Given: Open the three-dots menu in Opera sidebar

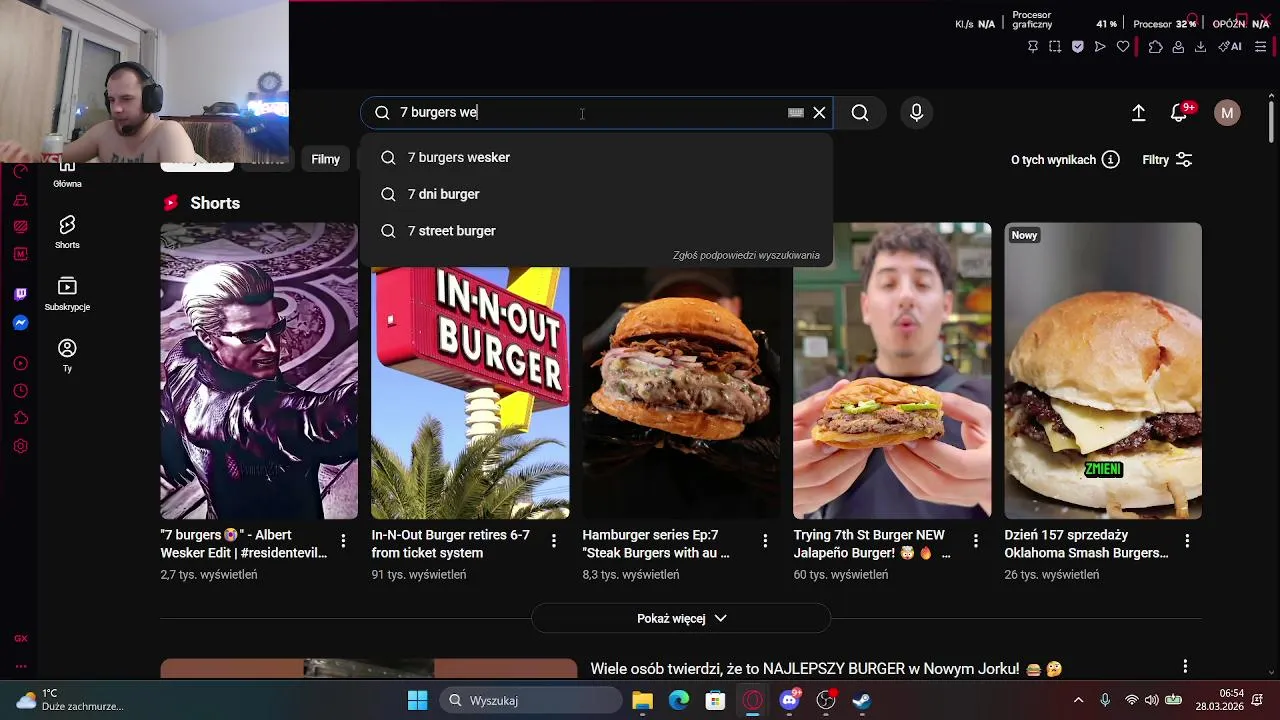Looking at the screenshot, I should tap(20, 666).
